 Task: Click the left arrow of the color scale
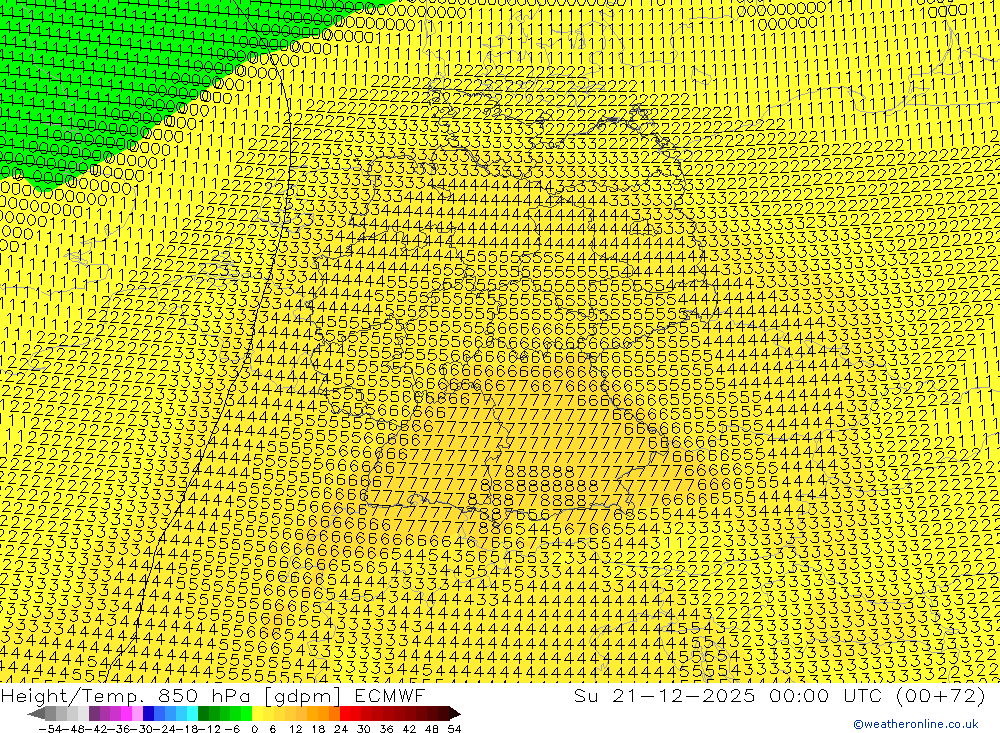click(36, 714)
